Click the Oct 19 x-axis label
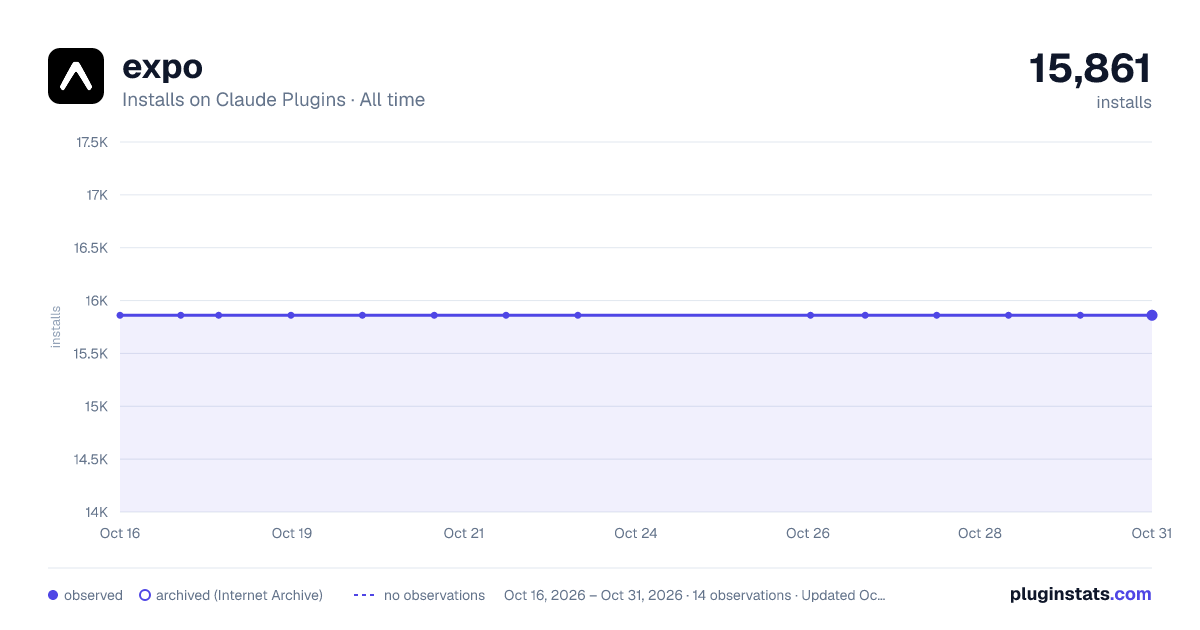The height and width of the screenshot is (630, 1200). point(292,533)
